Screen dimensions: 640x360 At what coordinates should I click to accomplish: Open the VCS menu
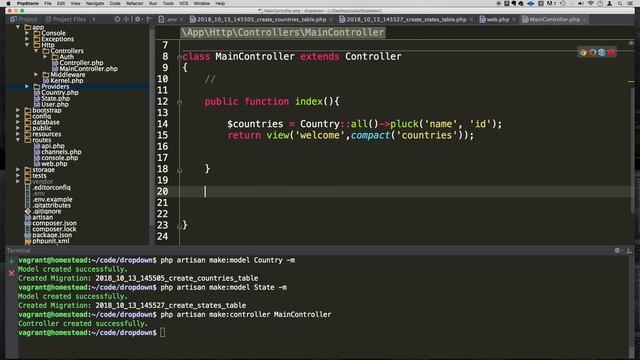point(184,3)
